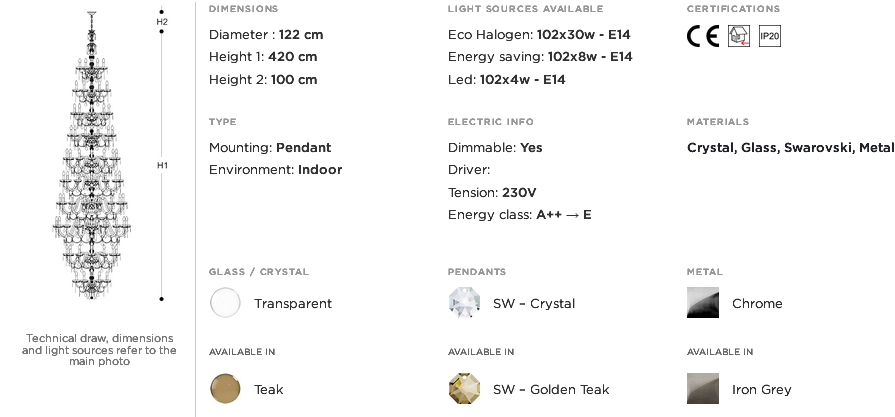This screenshot has height=417, width=895.
Task: Click the Transparent glass label
Action: pyautogui.click(x=293, y=303)
